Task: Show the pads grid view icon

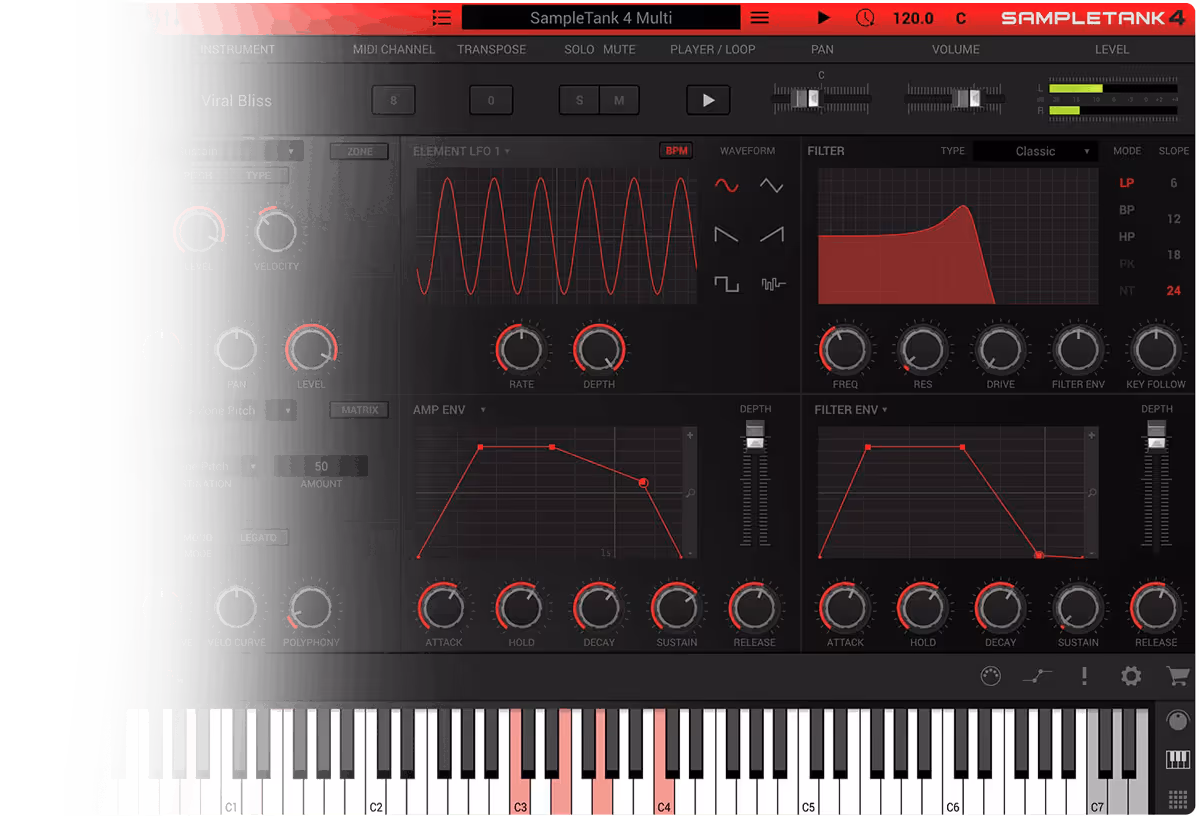Action: point(1178,799)
